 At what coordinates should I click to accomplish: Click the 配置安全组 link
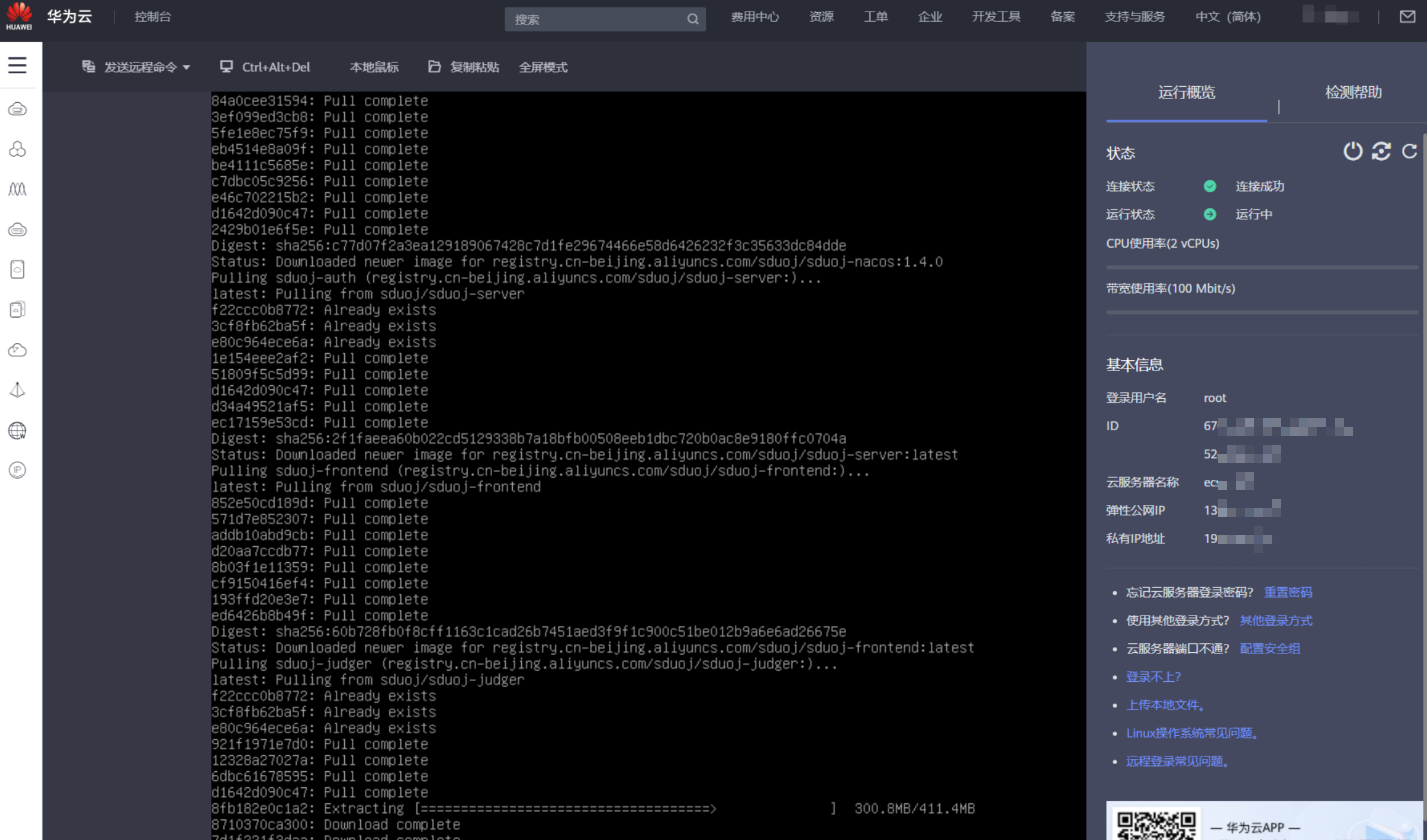[x=1270, y=649]
